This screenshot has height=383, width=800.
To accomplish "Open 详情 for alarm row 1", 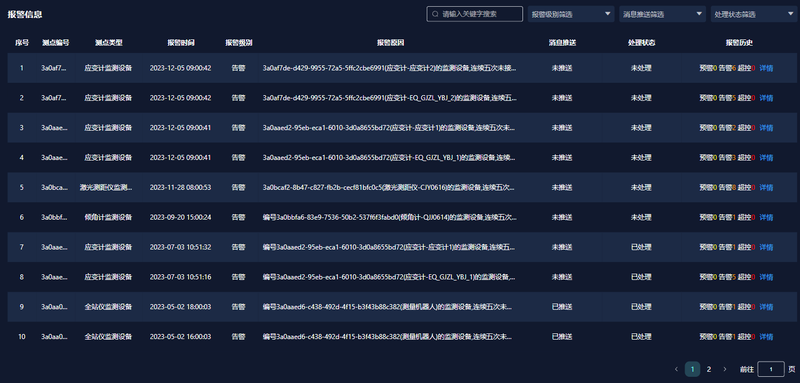I will click(766, 68).
